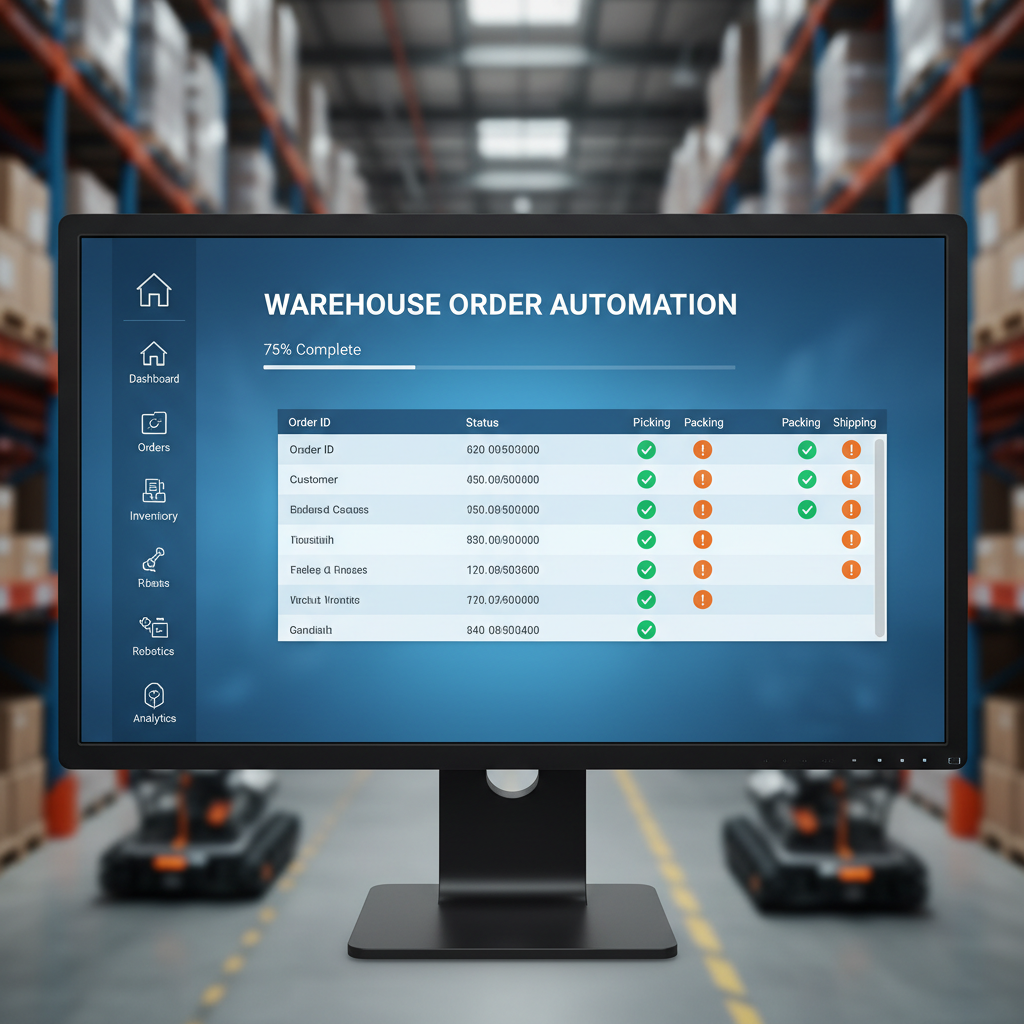The image size is (1024, 1024).
Task: Sort by the Status column header
Action: pyautogui.click(x=482, y=423)
